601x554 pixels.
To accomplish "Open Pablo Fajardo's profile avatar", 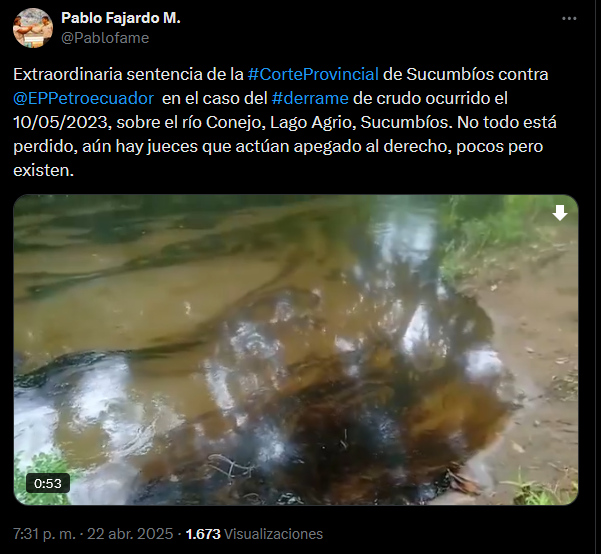I will click(x=33, y=28).
